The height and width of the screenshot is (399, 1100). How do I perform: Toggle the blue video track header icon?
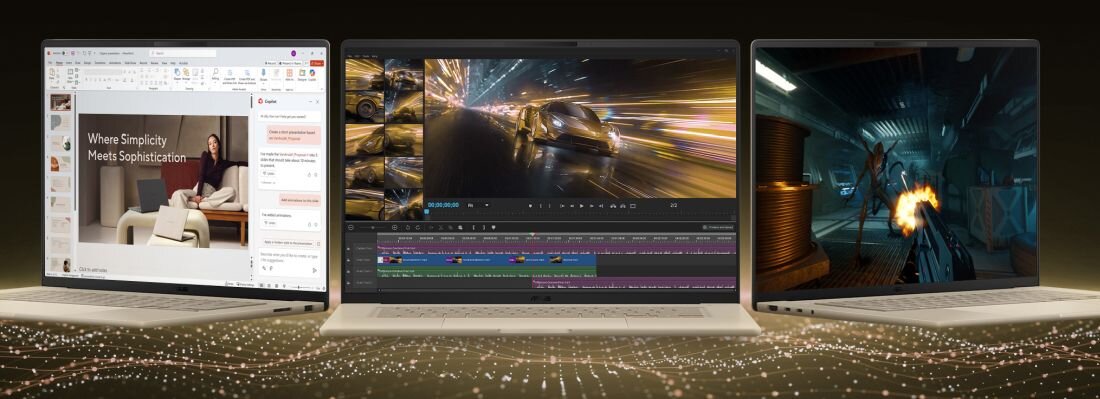tap(349, 260)
